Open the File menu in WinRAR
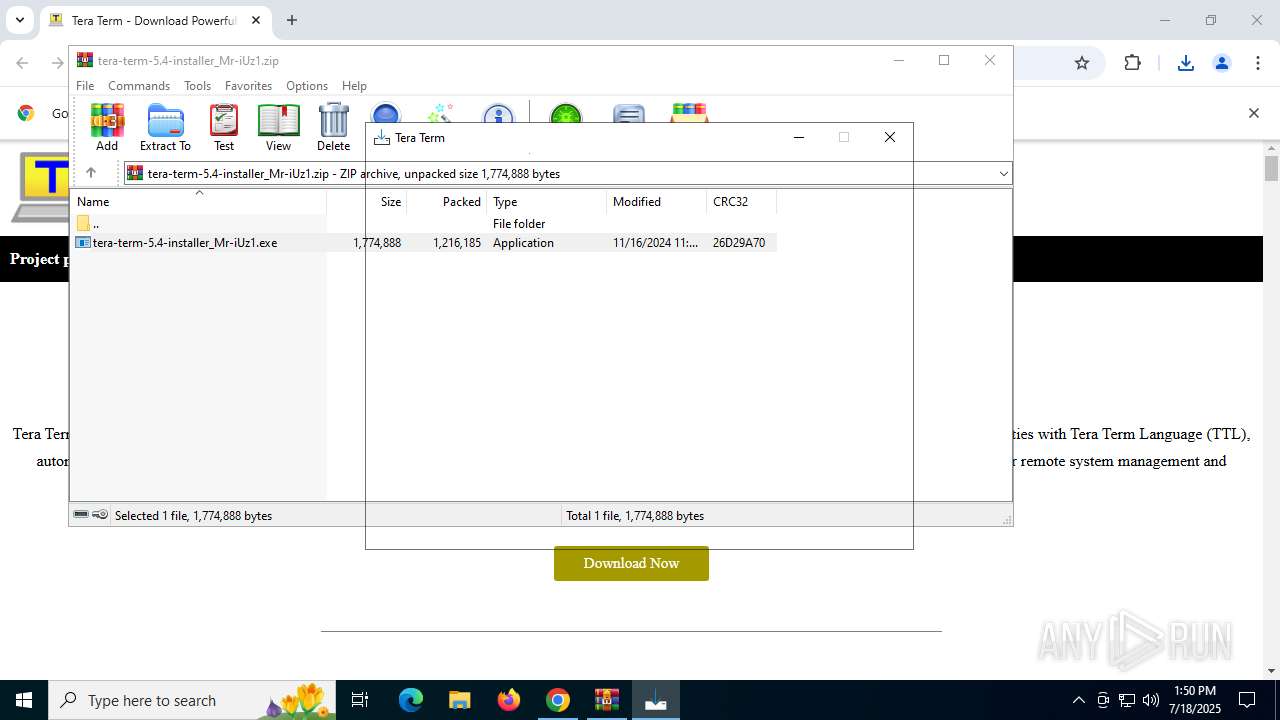Screen dimensions: 1280x720 85,86
